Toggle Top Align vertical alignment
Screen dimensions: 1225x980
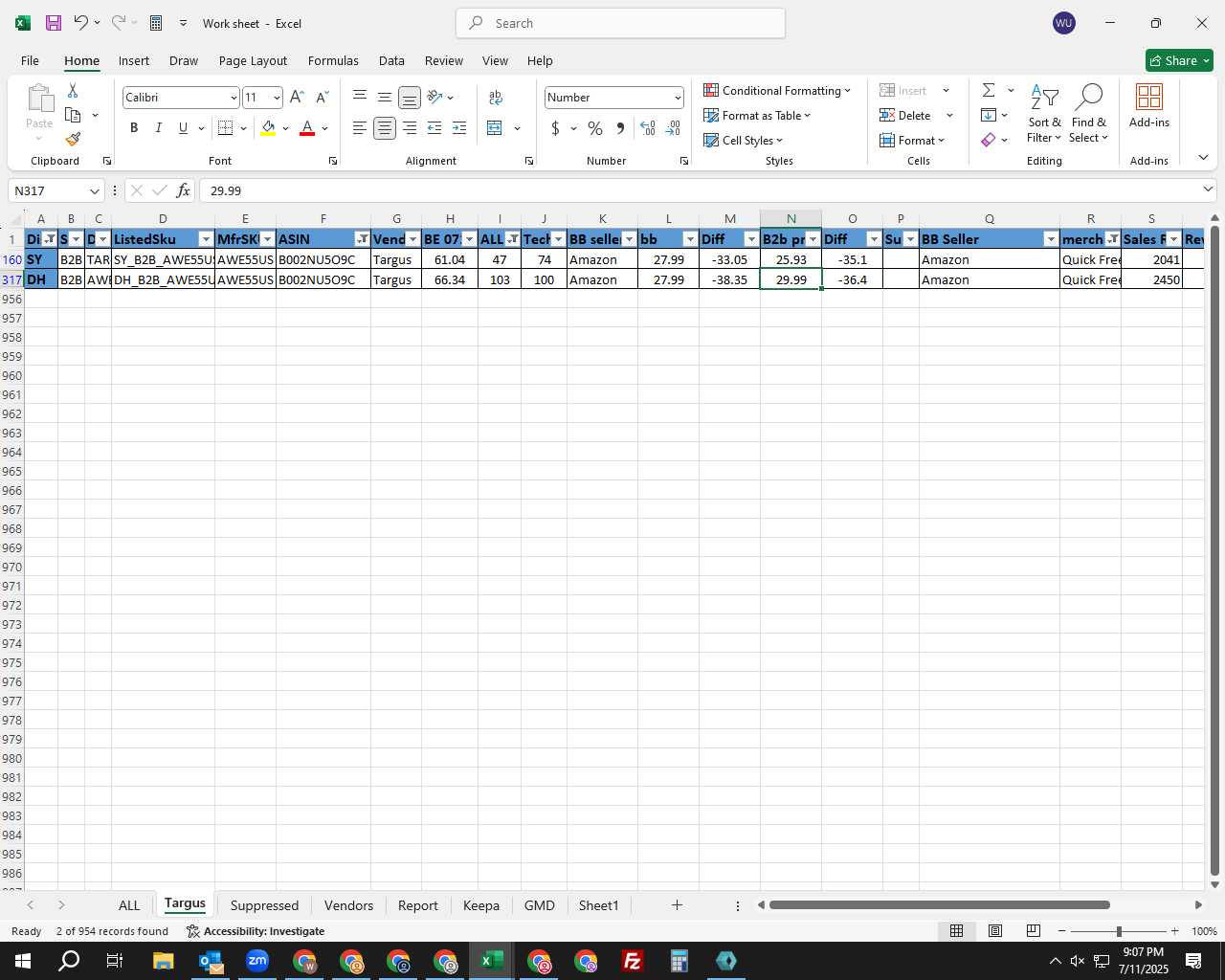coord(359,97)
